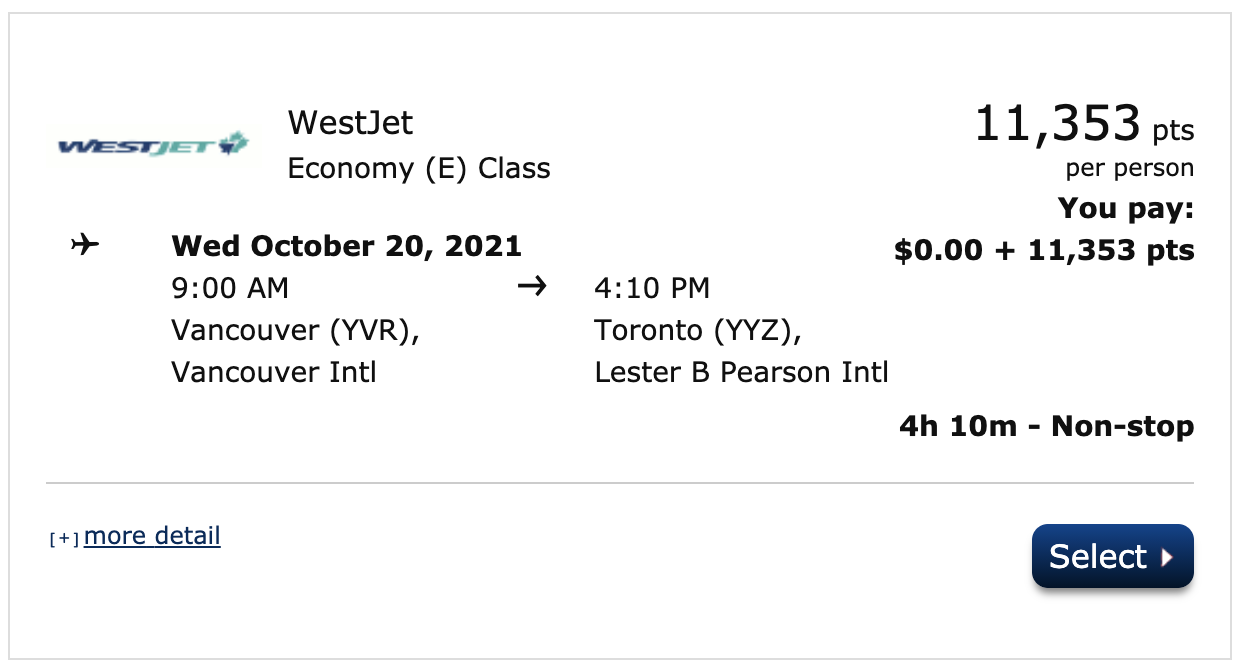Click the large 11,353 pts price

1083,125
